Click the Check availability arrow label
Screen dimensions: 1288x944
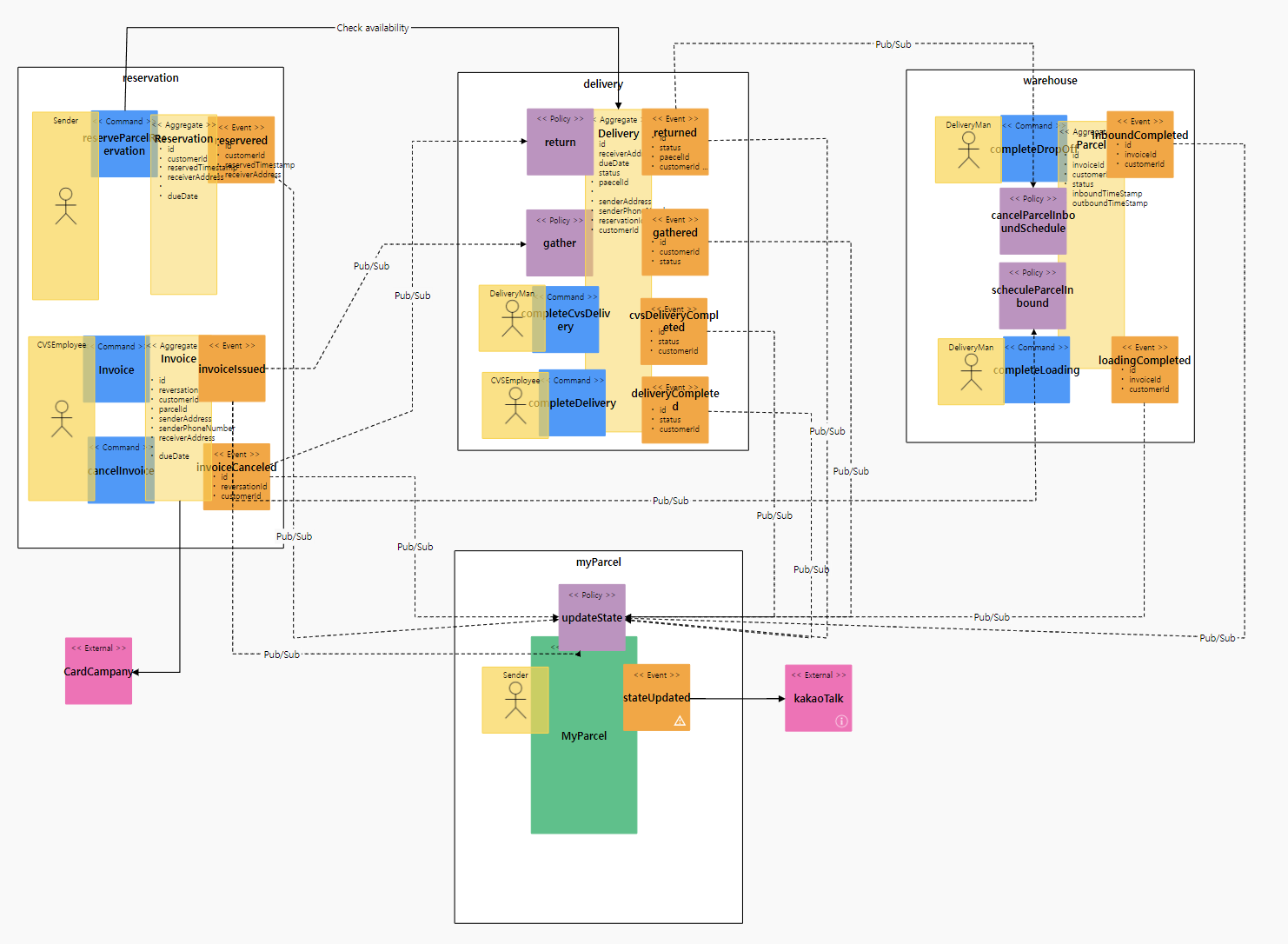pyautogui.click(x=373, y=27)
